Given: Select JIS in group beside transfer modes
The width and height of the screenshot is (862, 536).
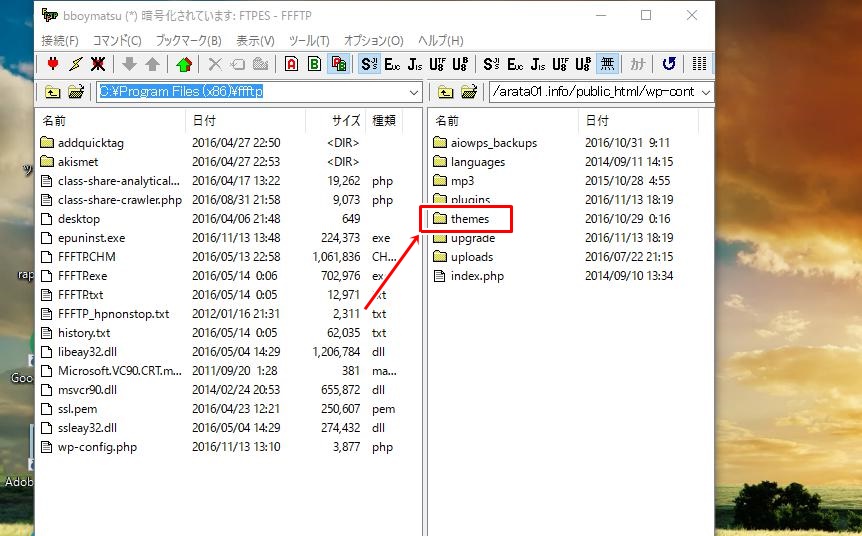Looking at the screenshot, I should coord(415,64).
